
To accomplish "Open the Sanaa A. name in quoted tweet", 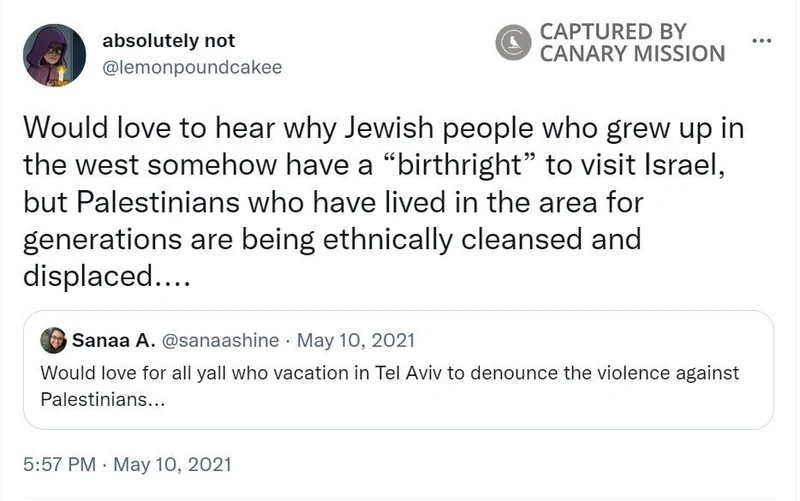I will (x=113, y=341).
